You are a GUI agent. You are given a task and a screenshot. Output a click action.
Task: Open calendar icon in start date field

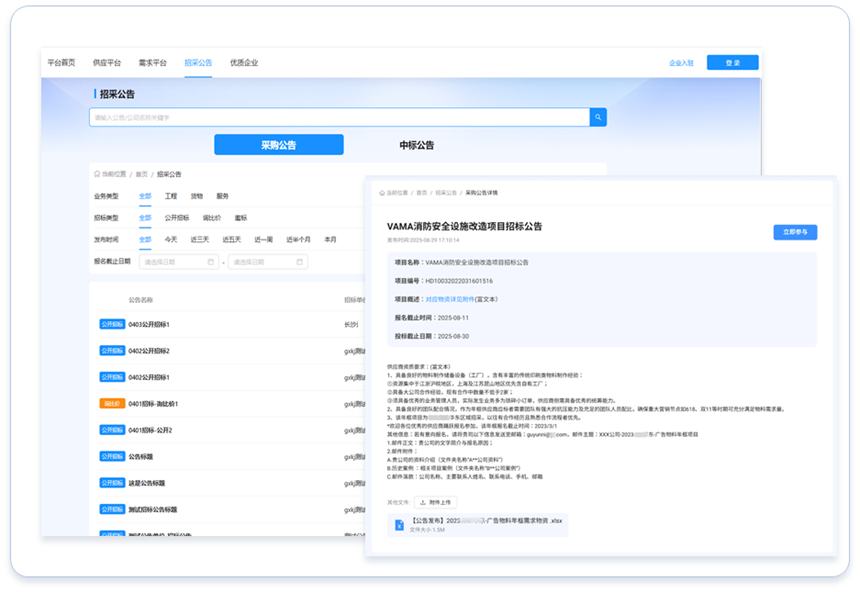pyautogui.click(x=211, y=262)
